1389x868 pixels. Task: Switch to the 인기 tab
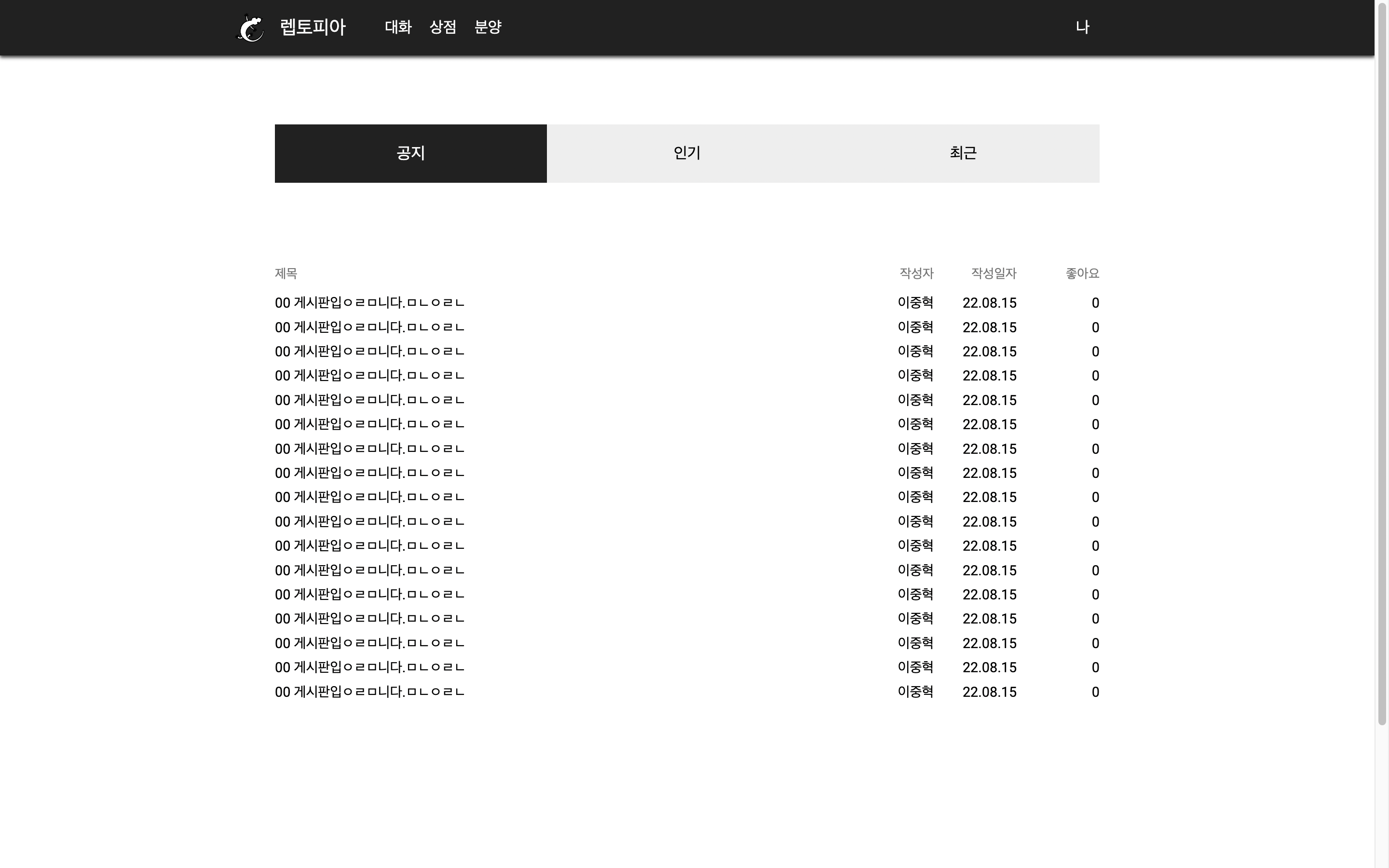click(686, 153)
